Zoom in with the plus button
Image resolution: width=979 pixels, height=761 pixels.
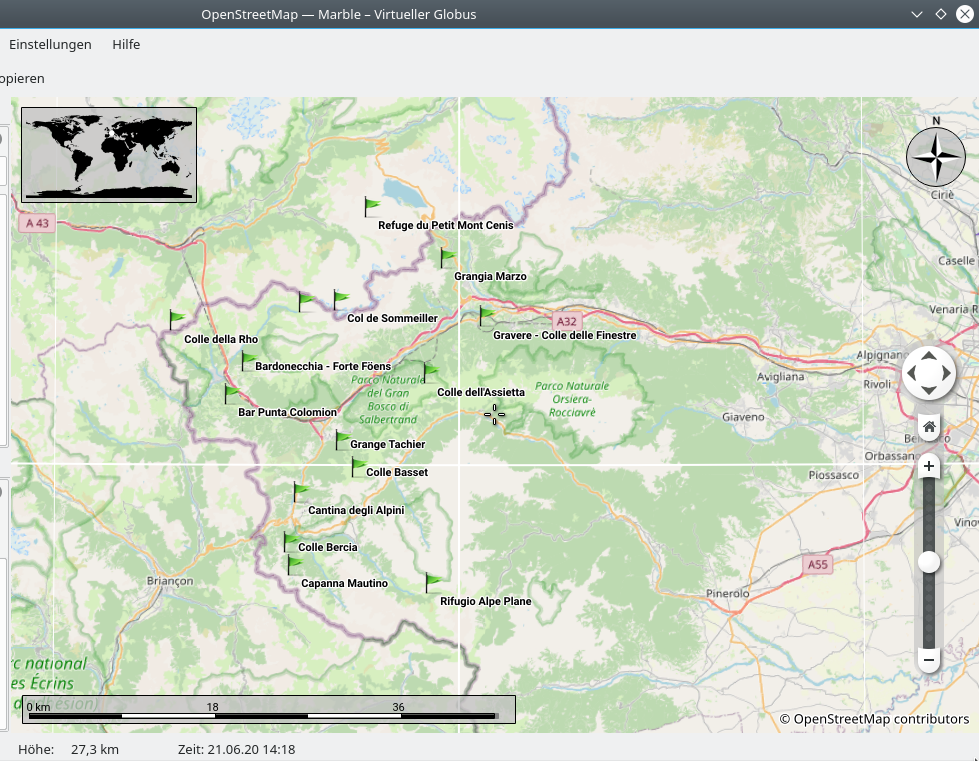point(929,466)
